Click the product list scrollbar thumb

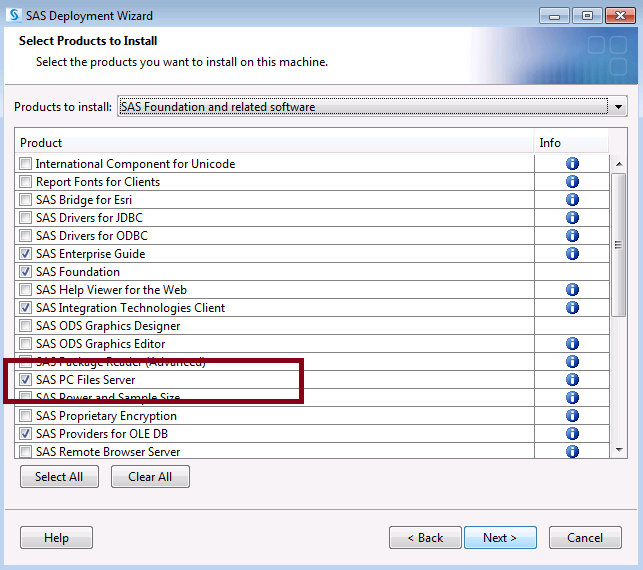618,245
